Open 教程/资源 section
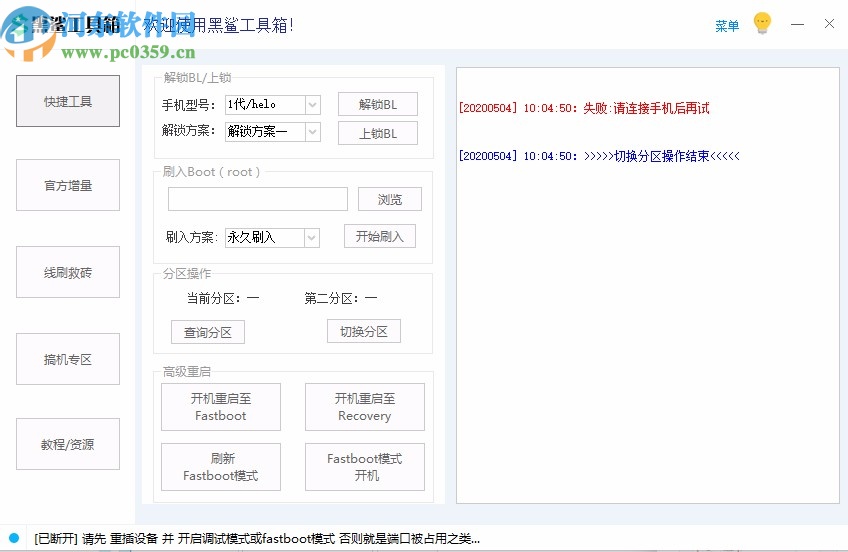848x552 pixels. coord(68,444)
